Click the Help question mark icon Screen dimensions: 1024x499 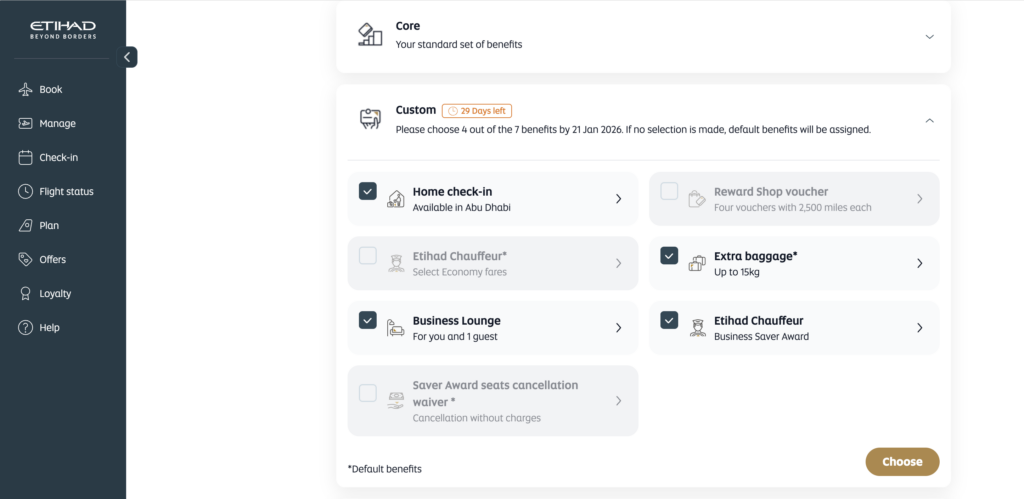(26, 328)
